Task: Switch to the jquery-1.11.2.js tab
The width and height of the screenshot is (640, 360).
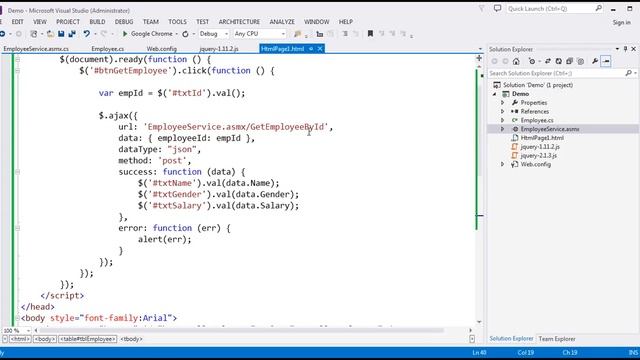Action: pyautogui.click(x=219, y=49)
